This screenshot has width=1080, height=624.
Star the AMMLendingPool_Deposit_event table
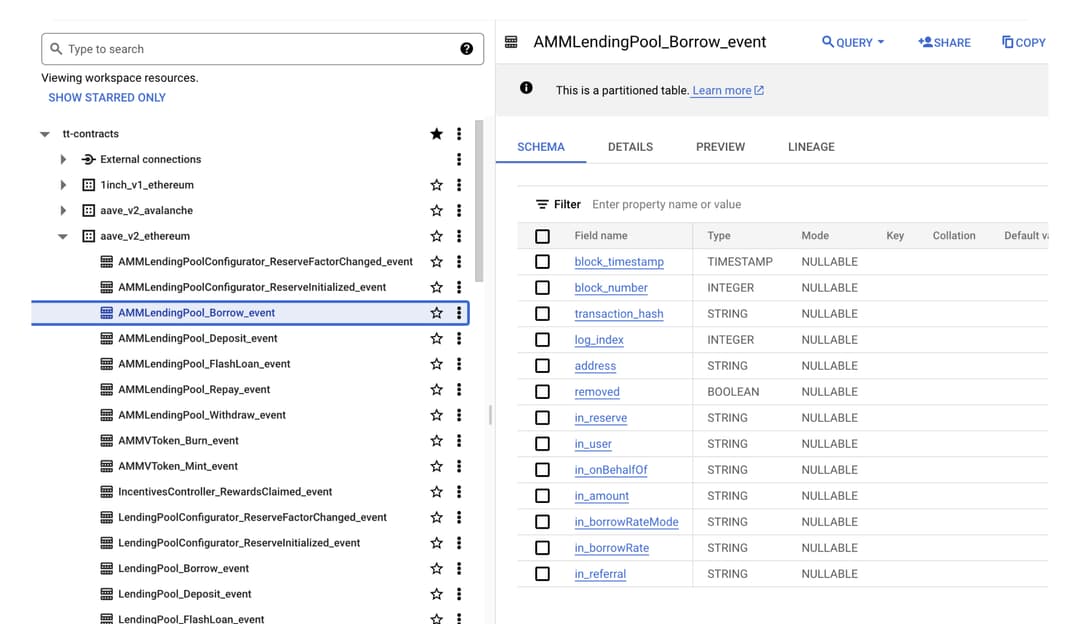436,339
